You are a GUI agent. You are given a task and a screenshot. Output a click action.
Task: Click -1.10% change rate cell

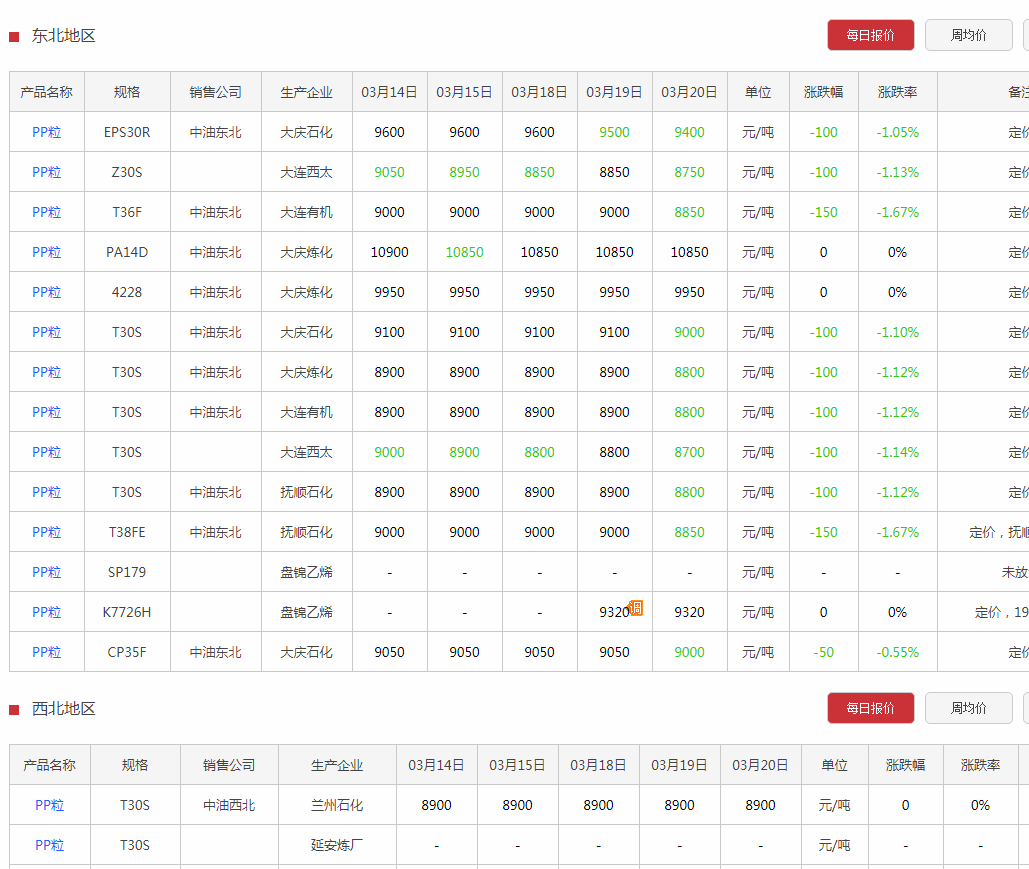tap(898, 332)
